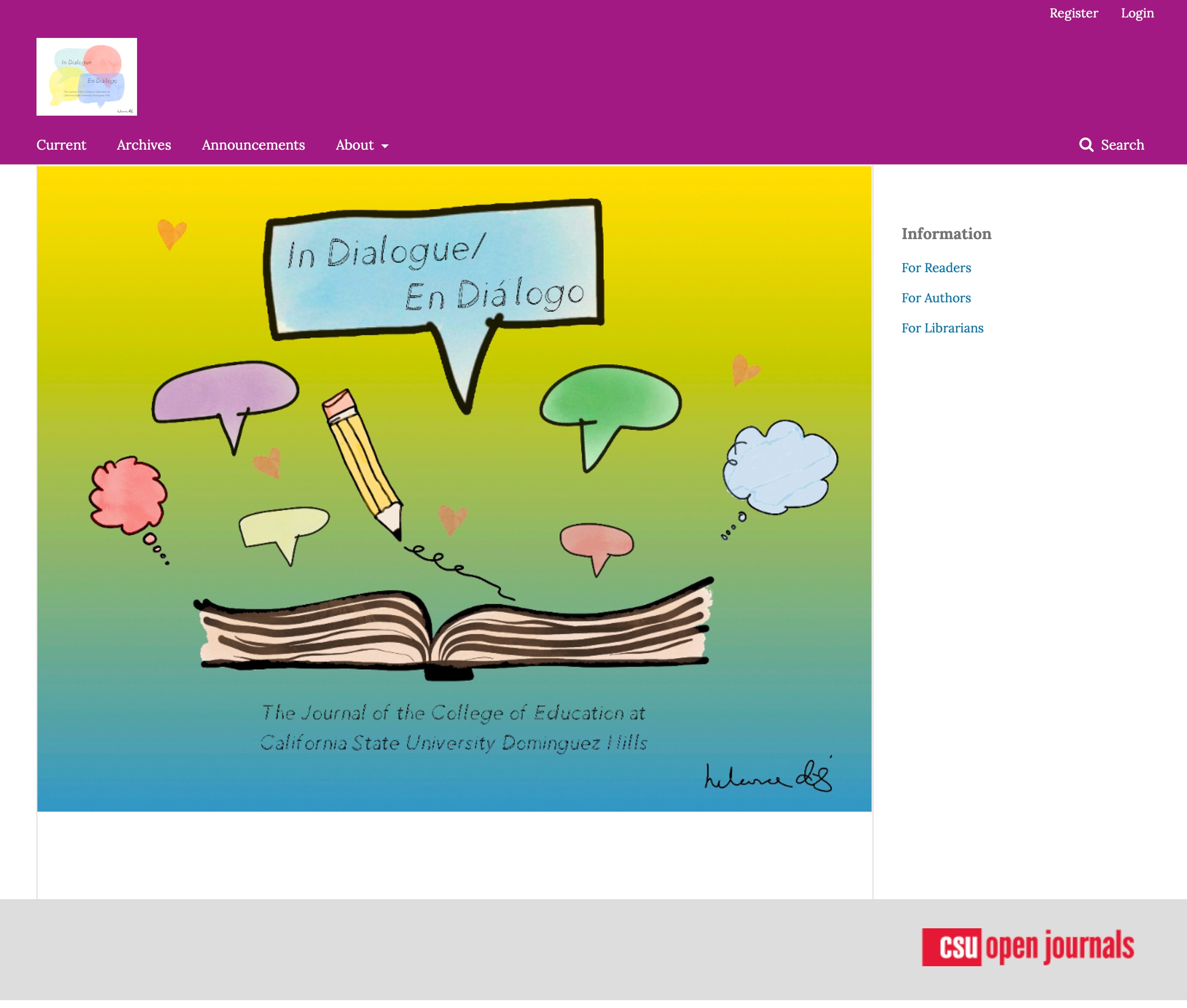
Task: Open the For Authors information link
Action: coord(936,298)
